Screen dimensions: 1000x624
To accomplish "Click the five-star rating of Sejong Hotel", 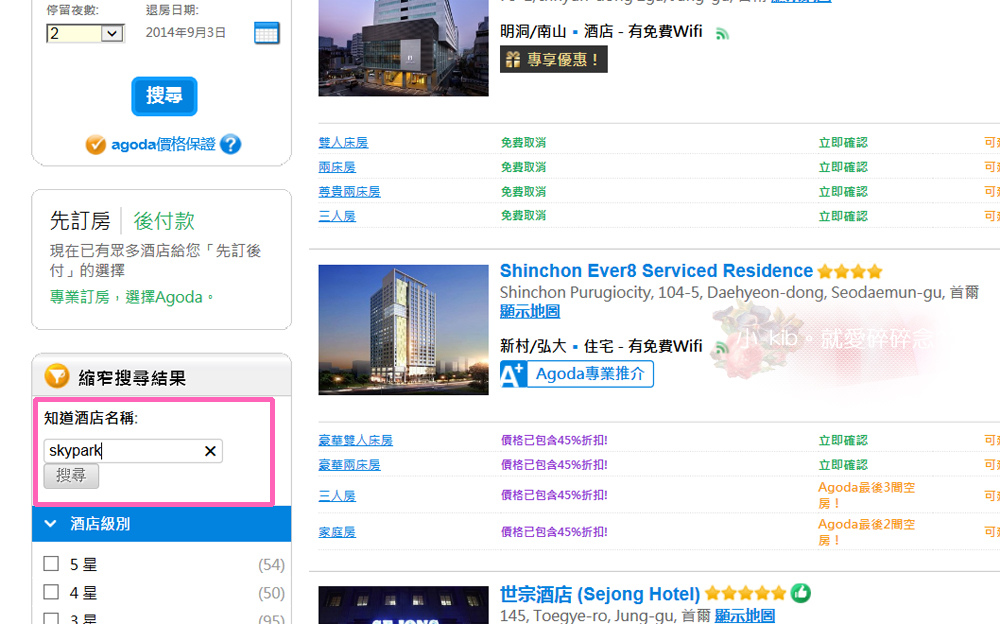I will point(746,594).
